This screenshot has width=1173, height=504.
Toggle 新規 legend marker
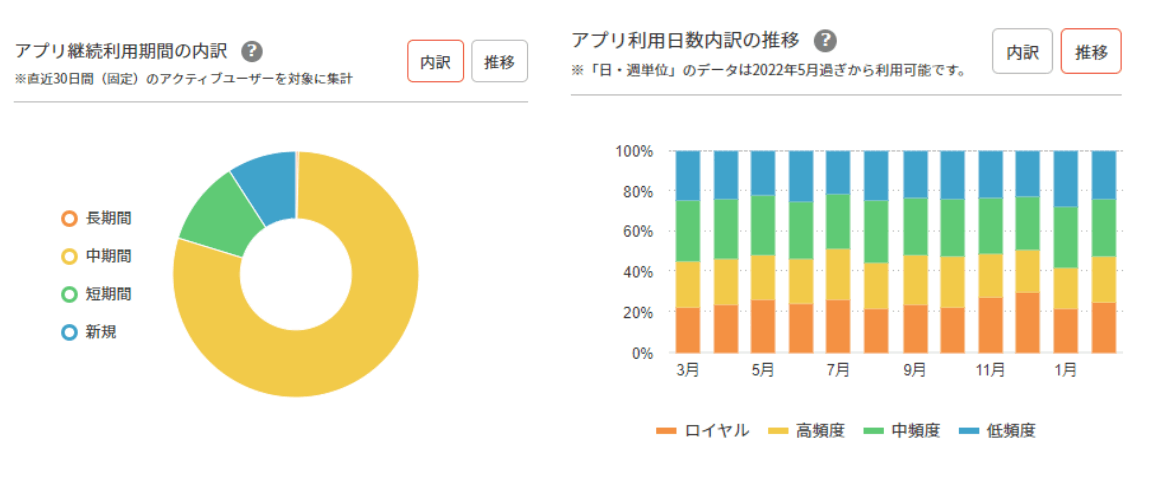69,332
